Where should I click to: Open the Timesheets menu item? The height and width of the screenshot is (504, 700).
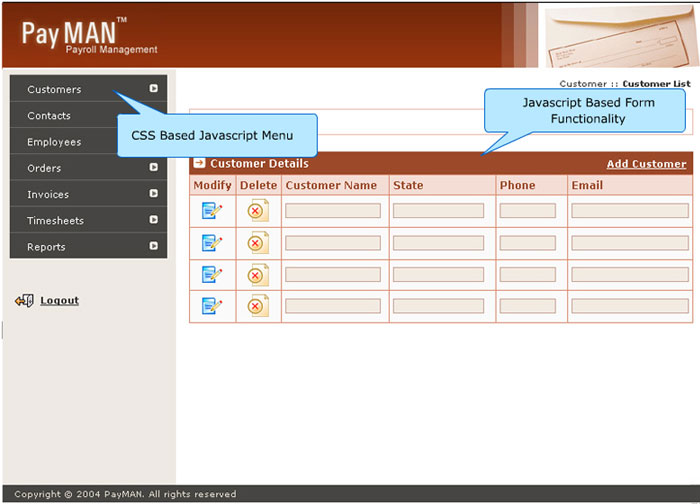click(x=88, y=221)
